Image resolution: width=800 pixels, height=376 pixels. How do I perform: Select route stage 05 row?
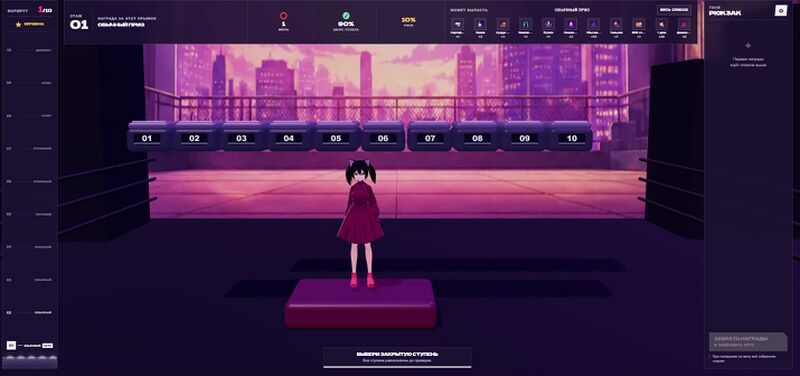coord(29,214)
